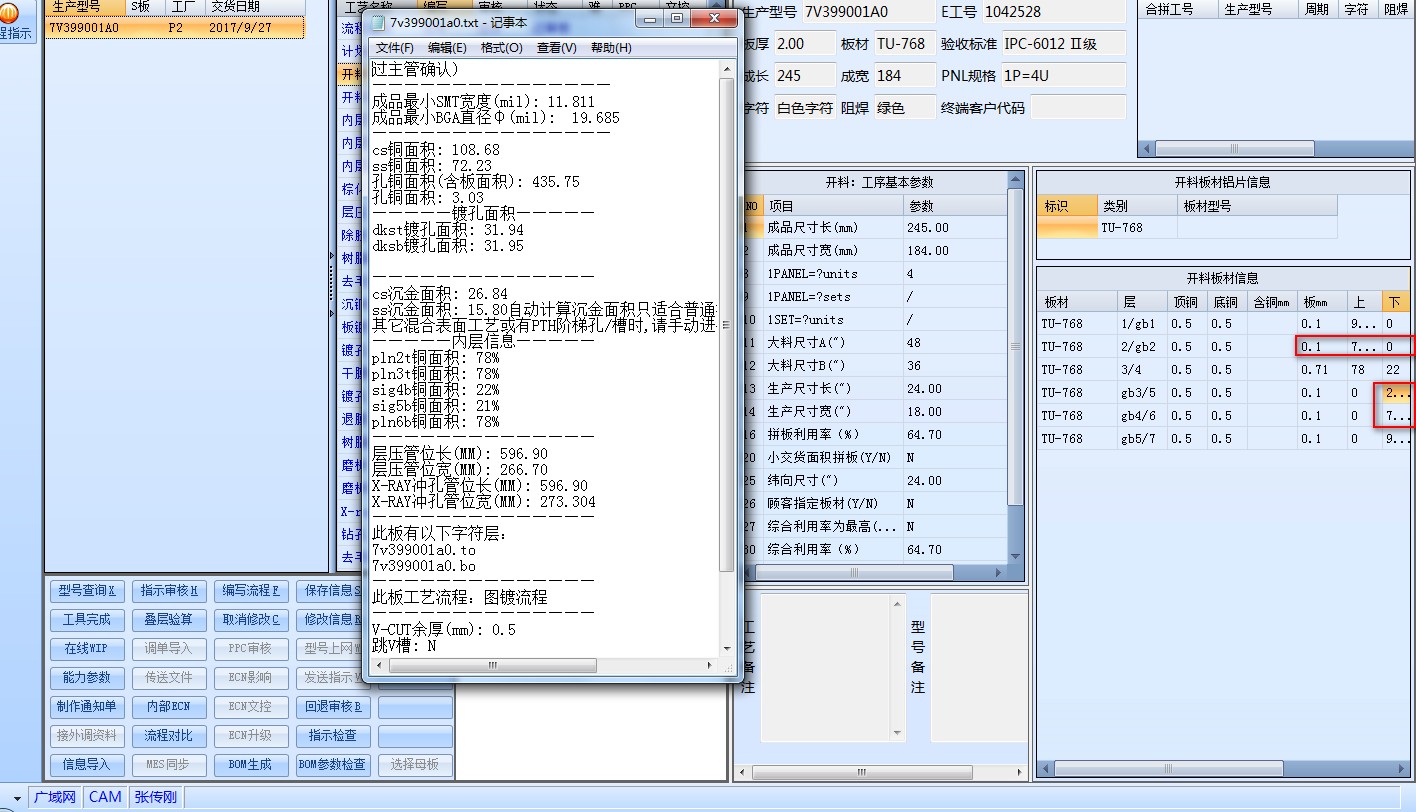
Task: Click the 叠层验算 button
Action: 169,619
